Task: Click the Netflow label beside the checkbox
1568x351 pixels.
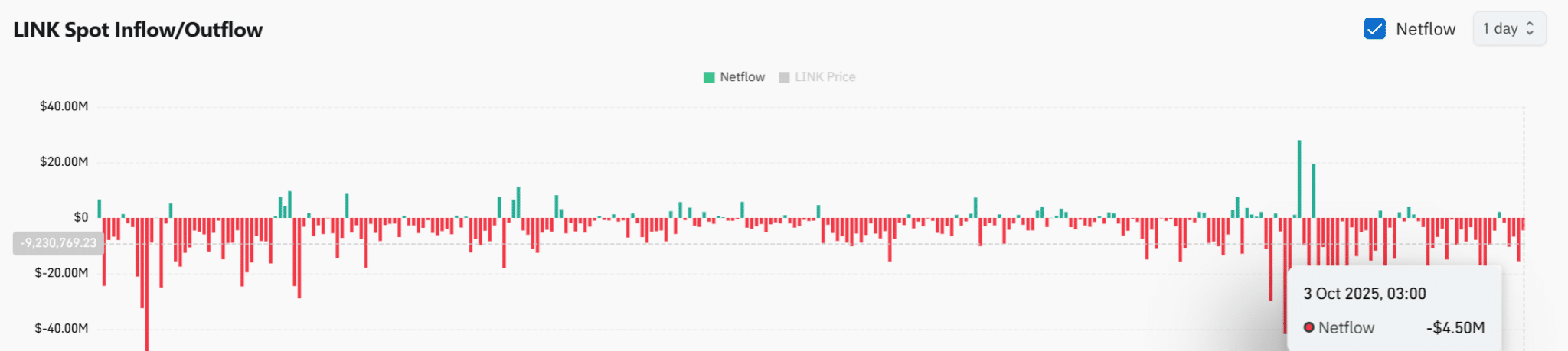Action: 1425,29
